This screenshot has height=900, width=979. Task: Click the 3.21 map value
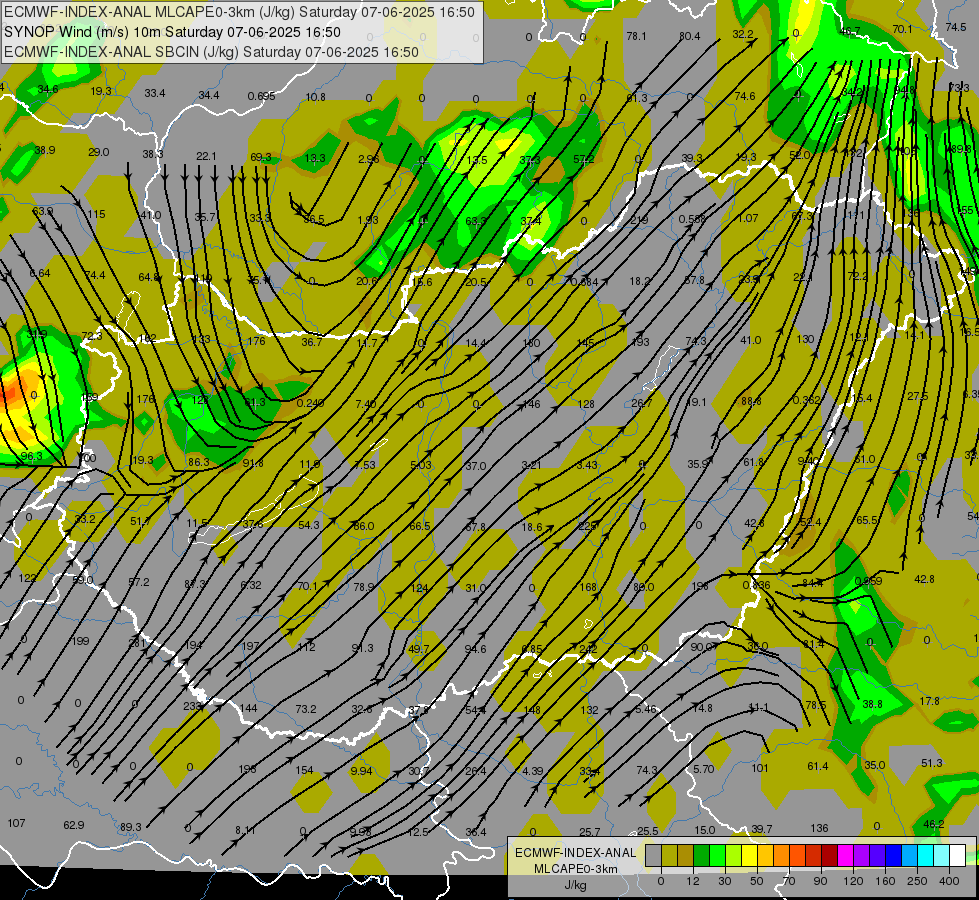(531, 465)
